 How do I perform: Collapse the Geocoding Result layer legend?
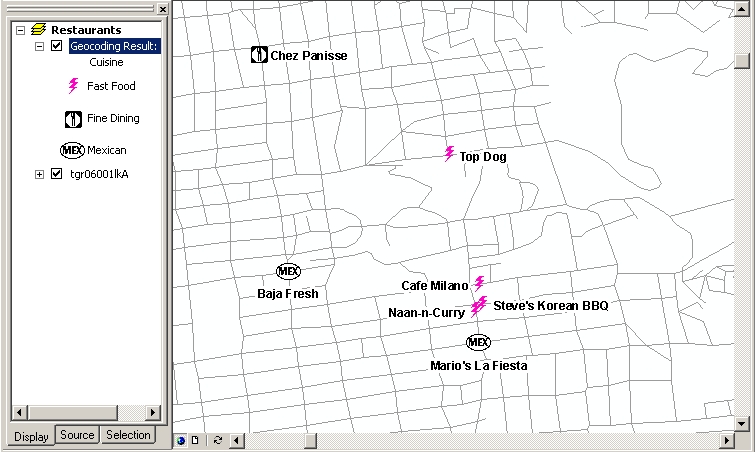tap(39, 46)
